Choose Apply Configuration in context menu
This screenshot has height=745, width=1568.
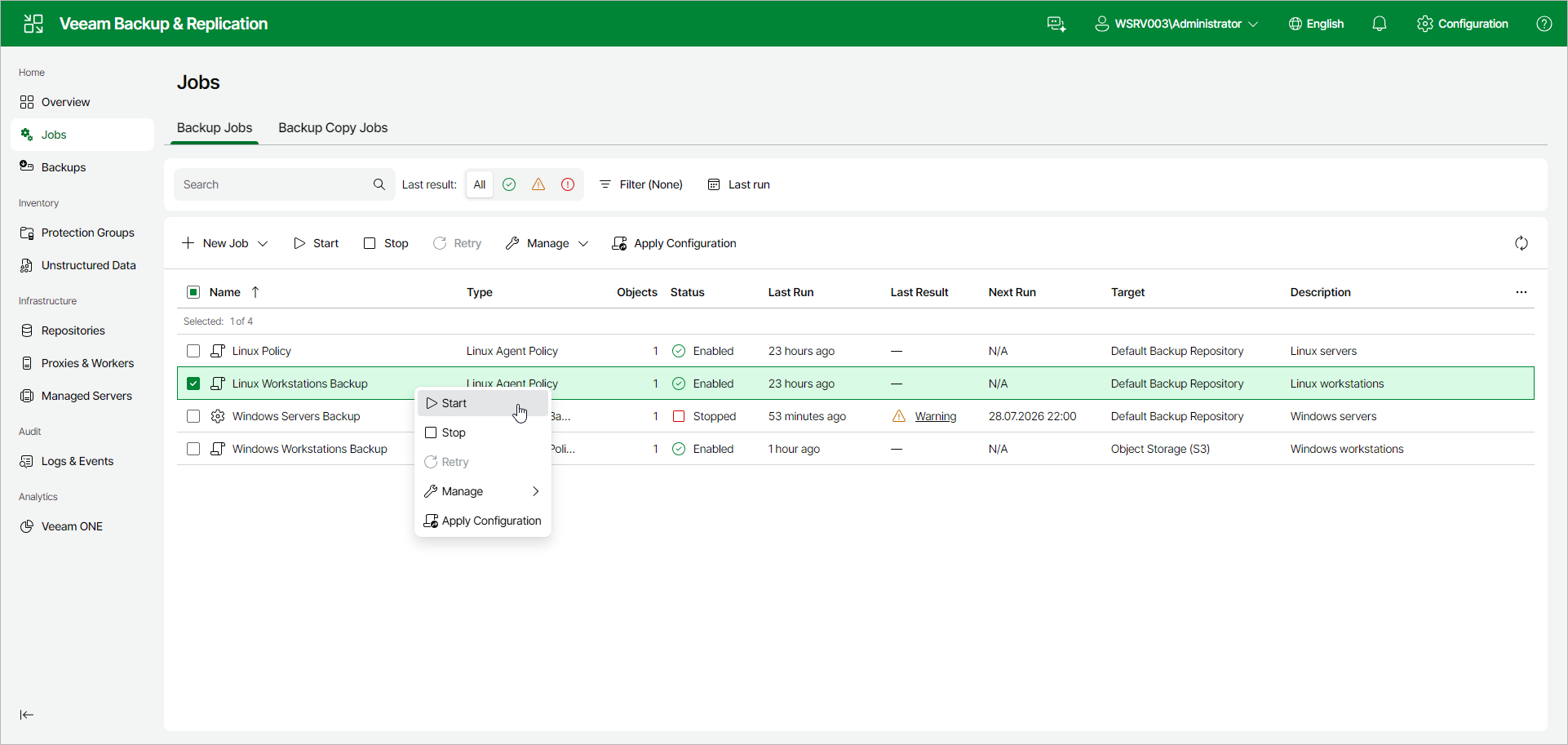pyautogui.click(x=483, y=521)
